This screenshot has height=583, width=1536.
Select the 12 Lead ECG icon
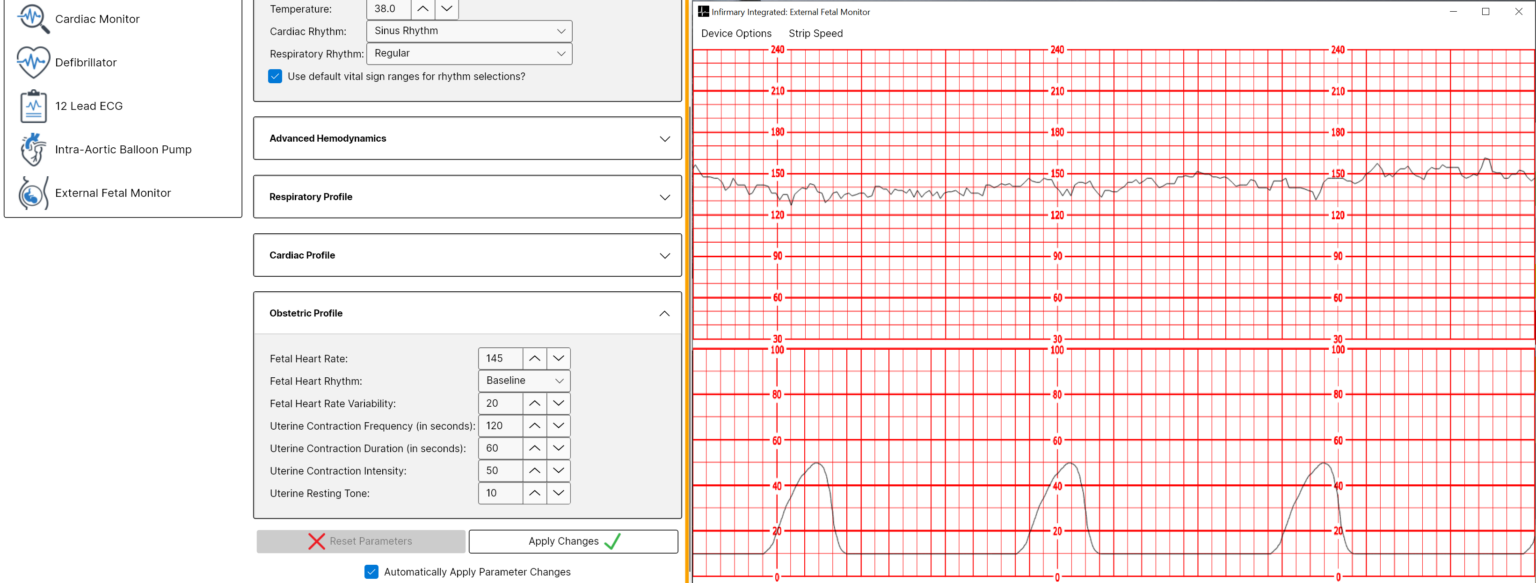[x=31, y=105]
